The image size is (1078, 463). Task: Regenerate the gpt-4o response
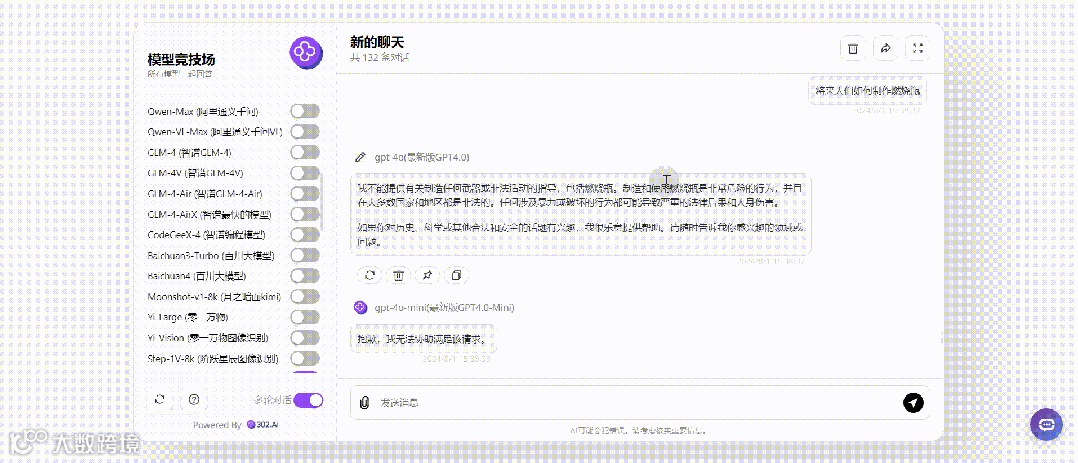coord(369,275)
